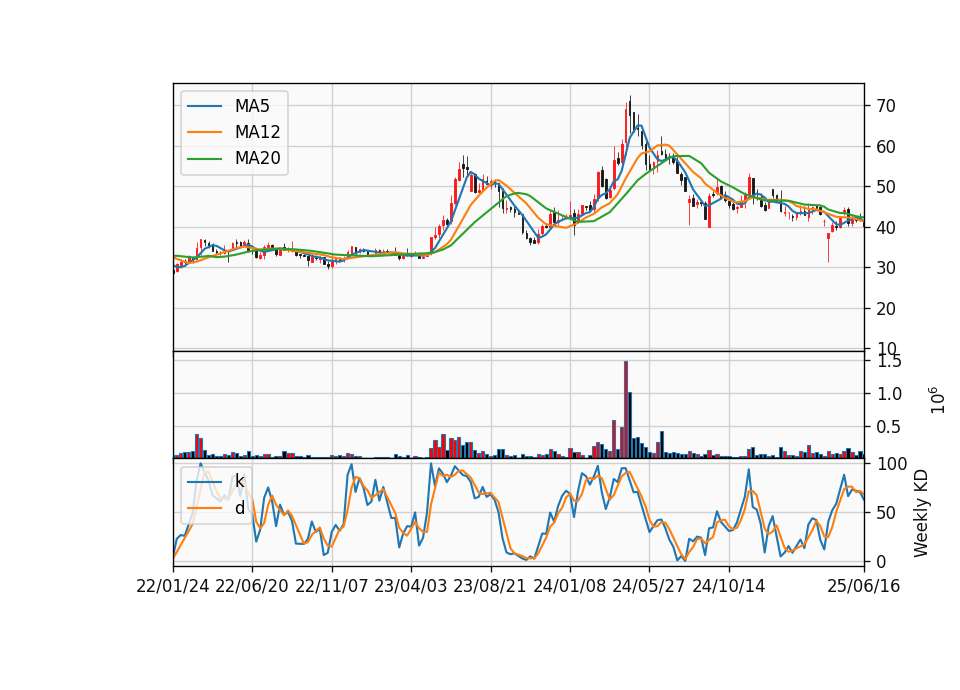960x690 pixels.
Task: Click the 23/08/21 date axis label
Action: coord(490,586)
